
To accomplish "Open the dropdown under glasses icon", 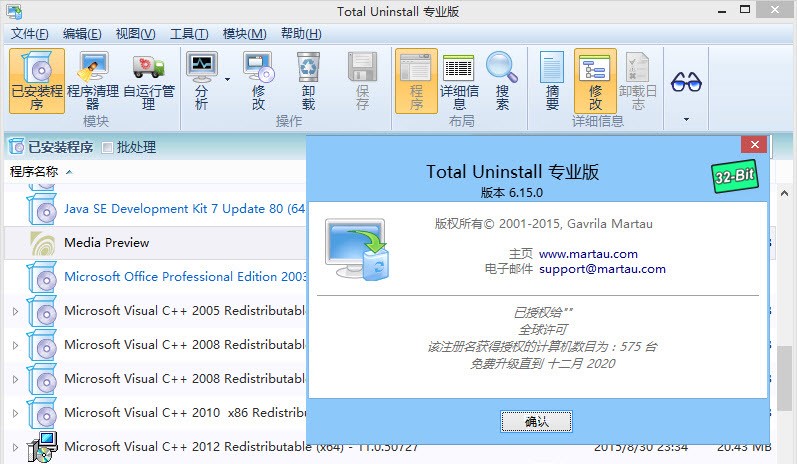I will click(x=686, y=119).
